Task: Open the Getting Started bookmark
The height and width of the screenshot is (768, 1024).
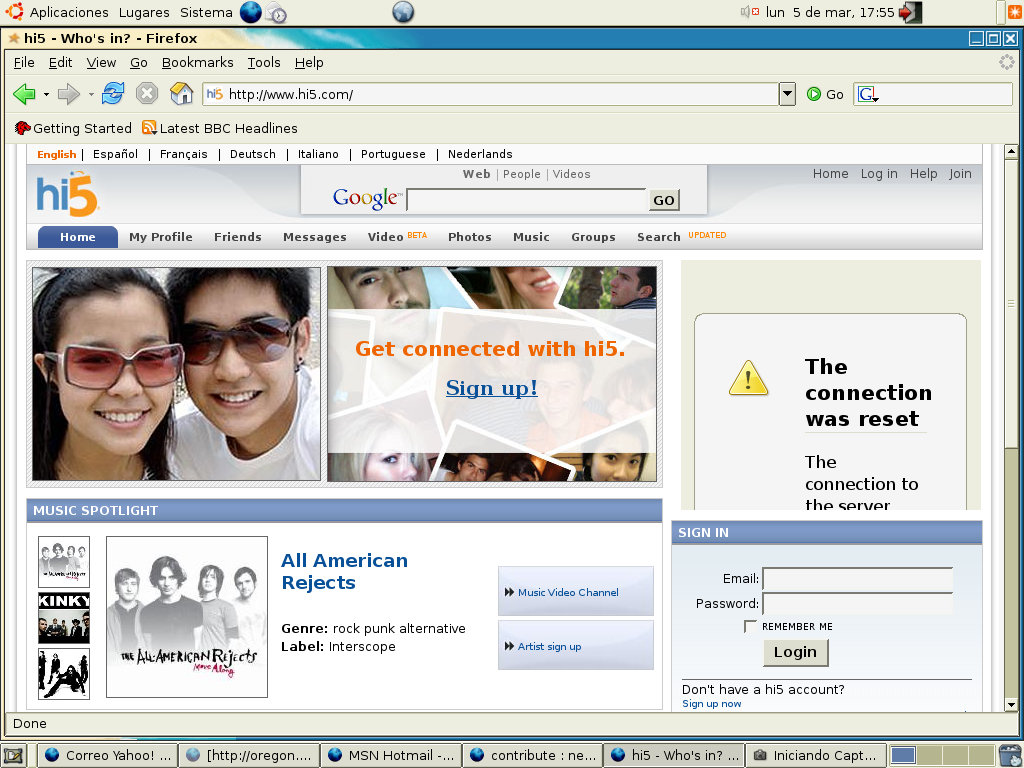Action: [73, 128]
